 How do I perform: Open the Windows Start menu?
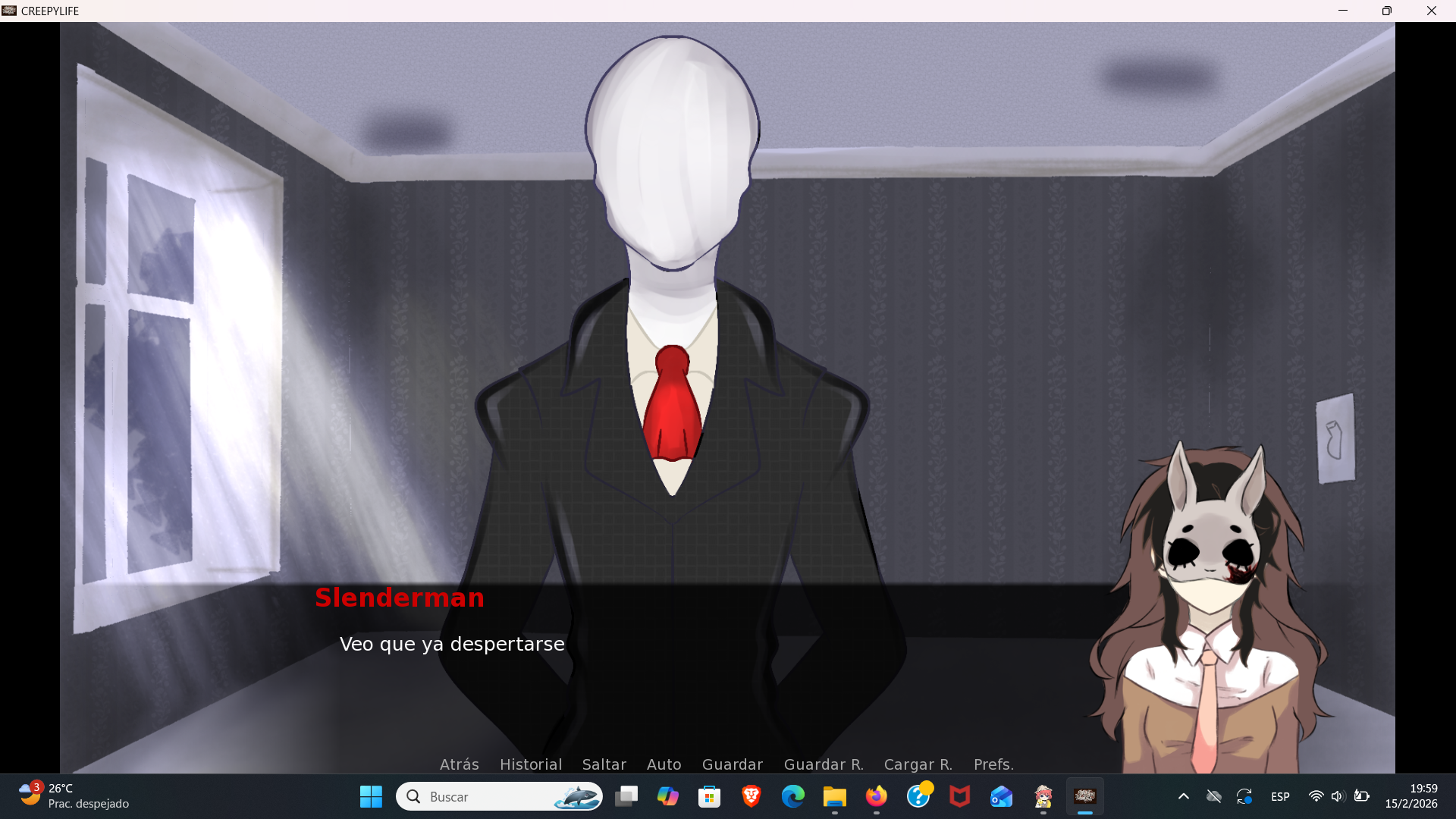[371, 796]
